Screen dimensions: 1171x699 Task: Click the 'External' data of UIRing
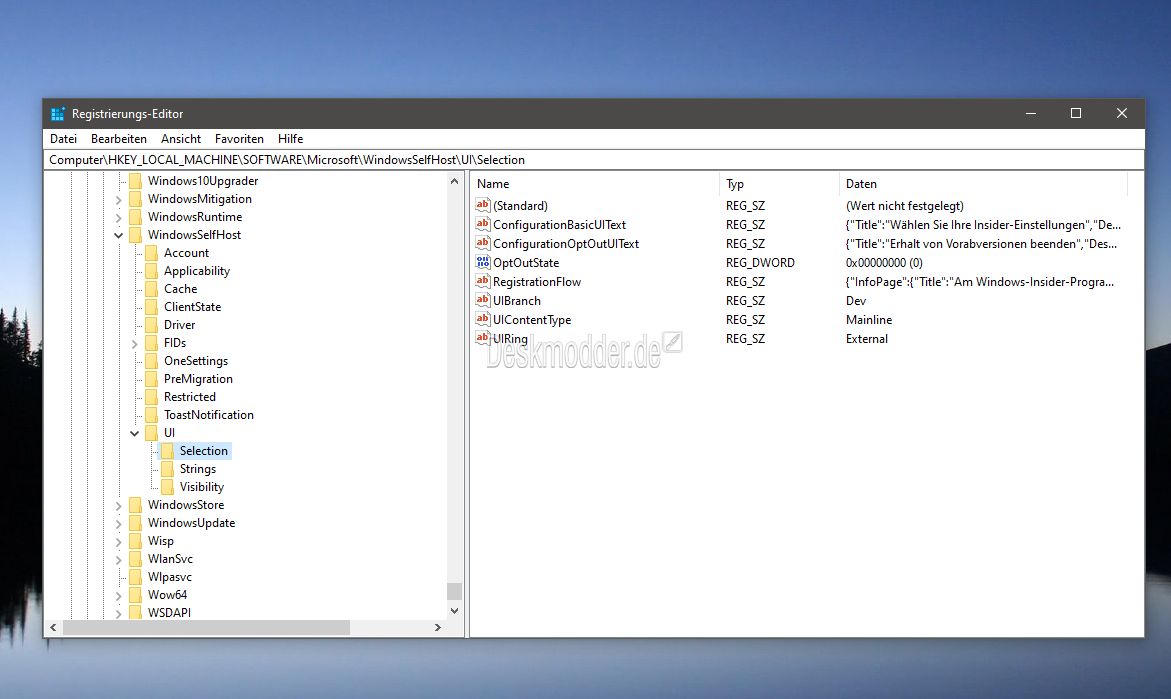[866, 338]
